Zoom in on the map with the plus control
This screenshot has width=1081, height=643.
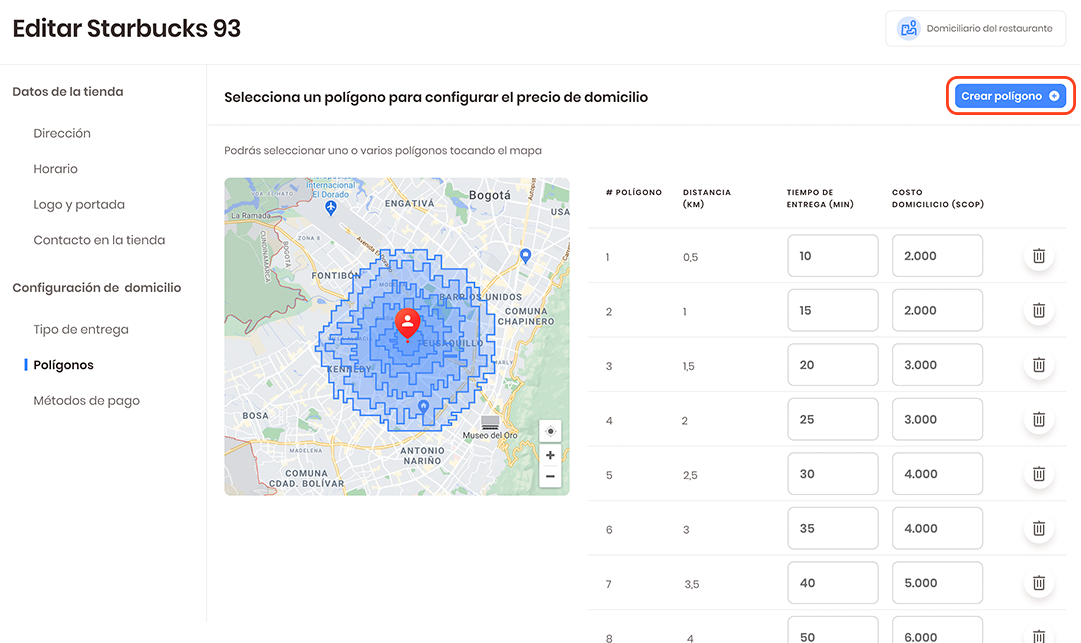coord(550,454)
